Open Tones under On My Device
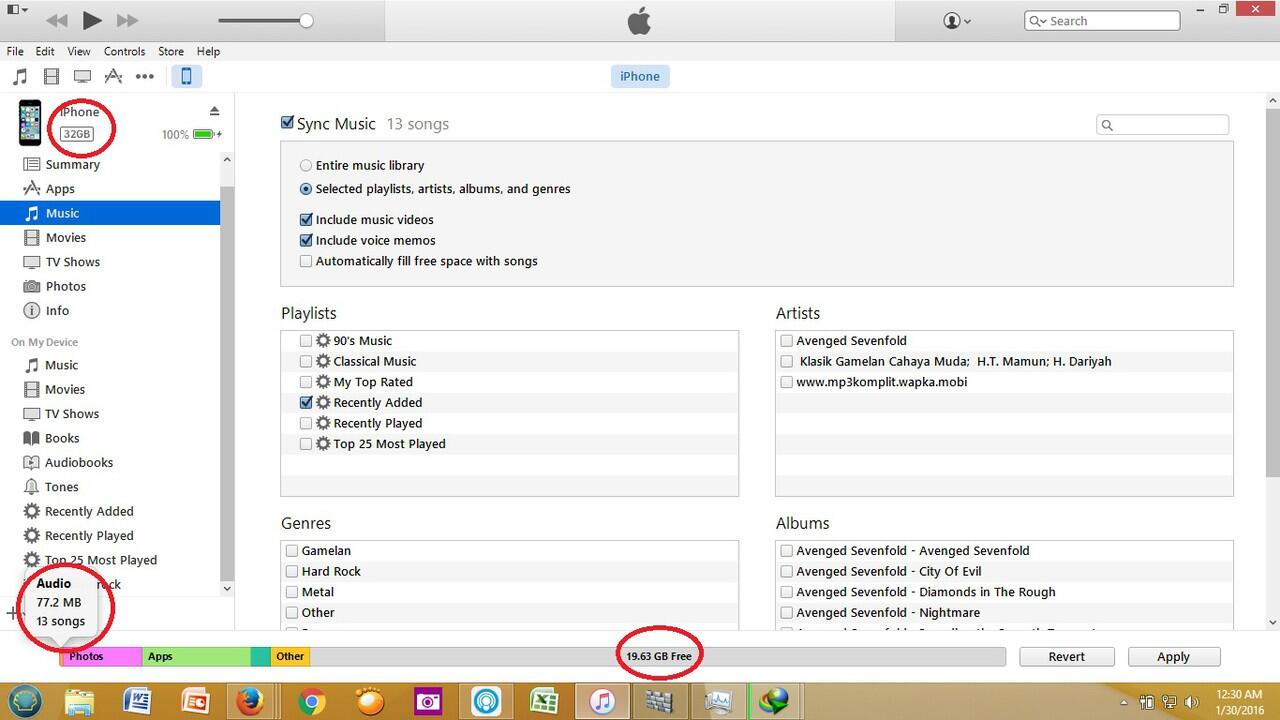Viewport: 1280px width, 720px height. point(61,487)
